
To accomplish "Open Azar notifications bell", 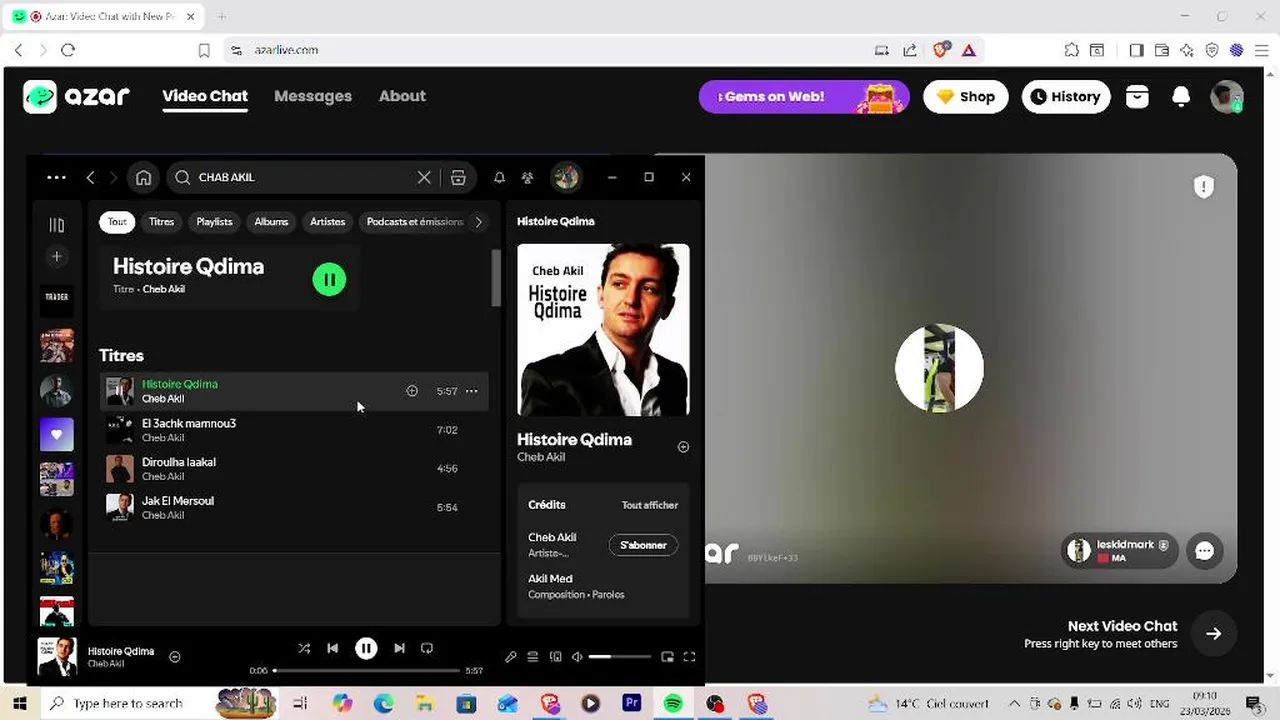I will click(x=1181, y=96).
